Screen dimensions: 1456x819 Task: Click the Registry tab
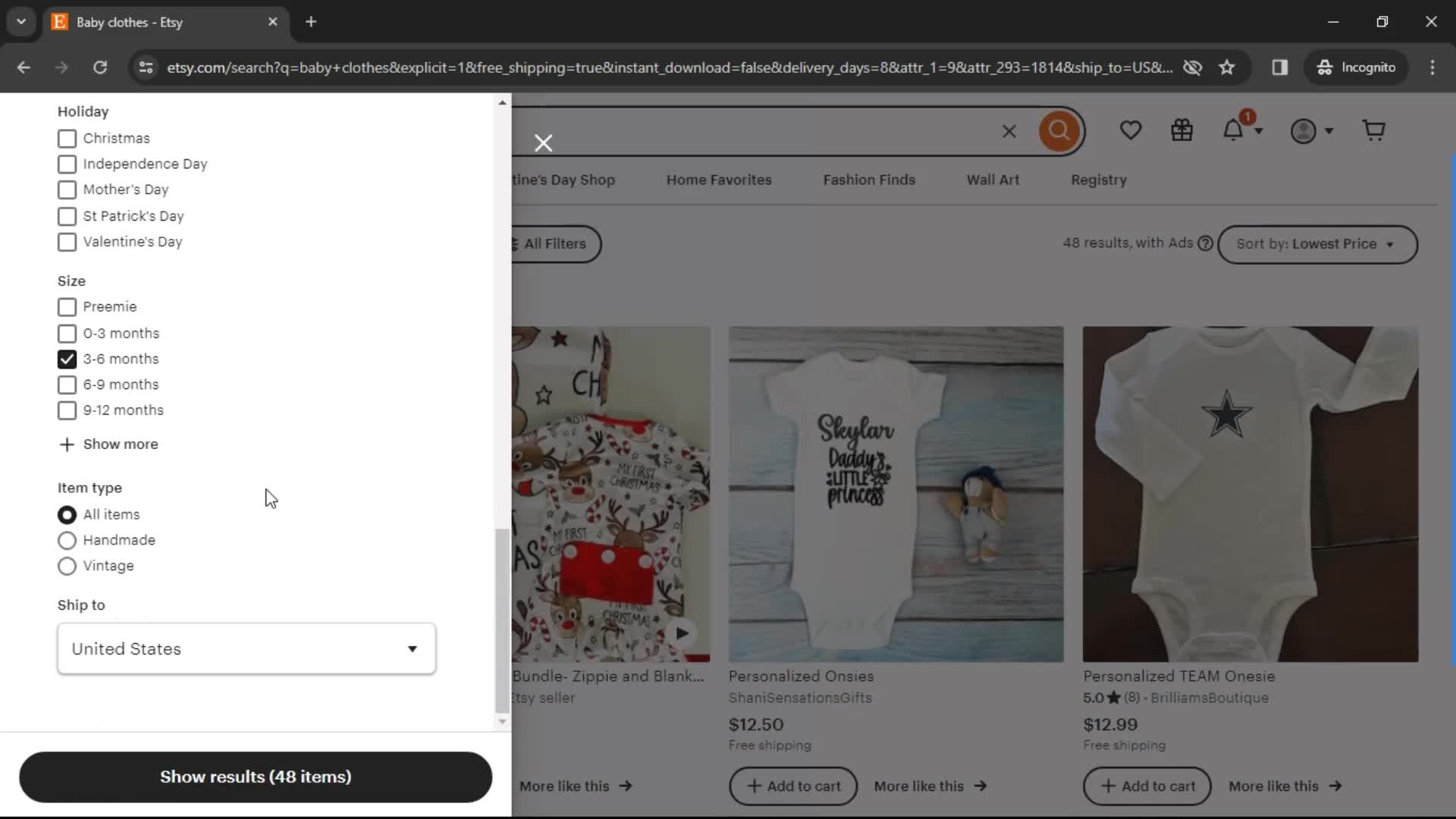click(x=1098, y=180)
